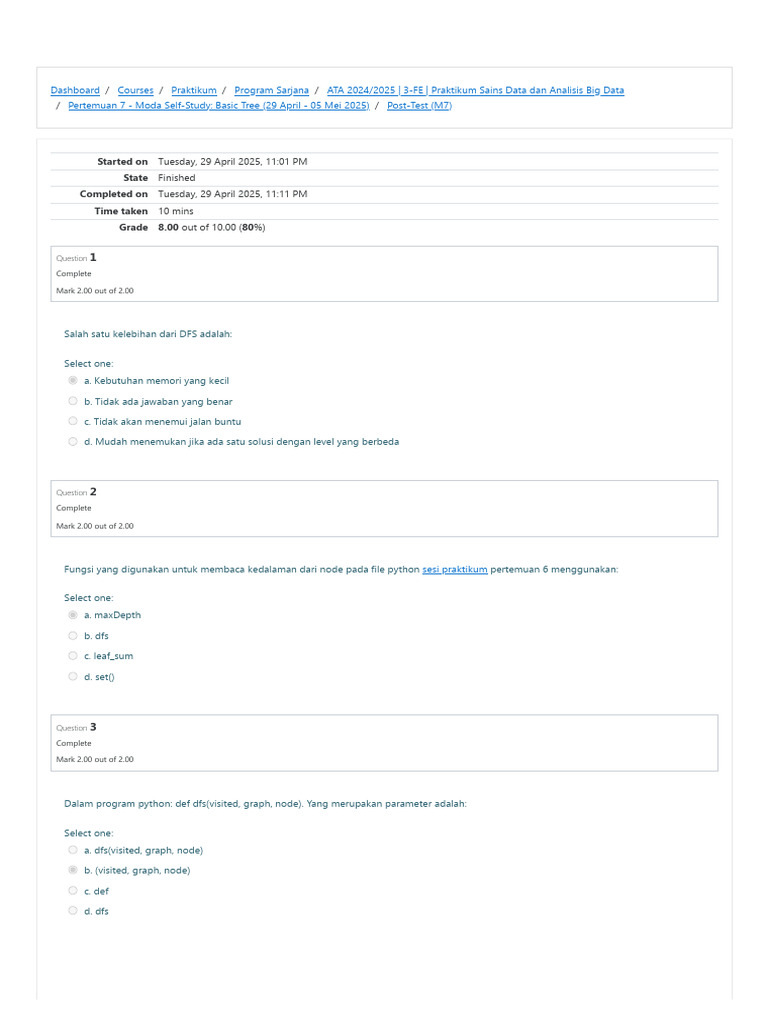Select option b. (visited, graph, node)
768x1024 pixels.
[73, 870]
